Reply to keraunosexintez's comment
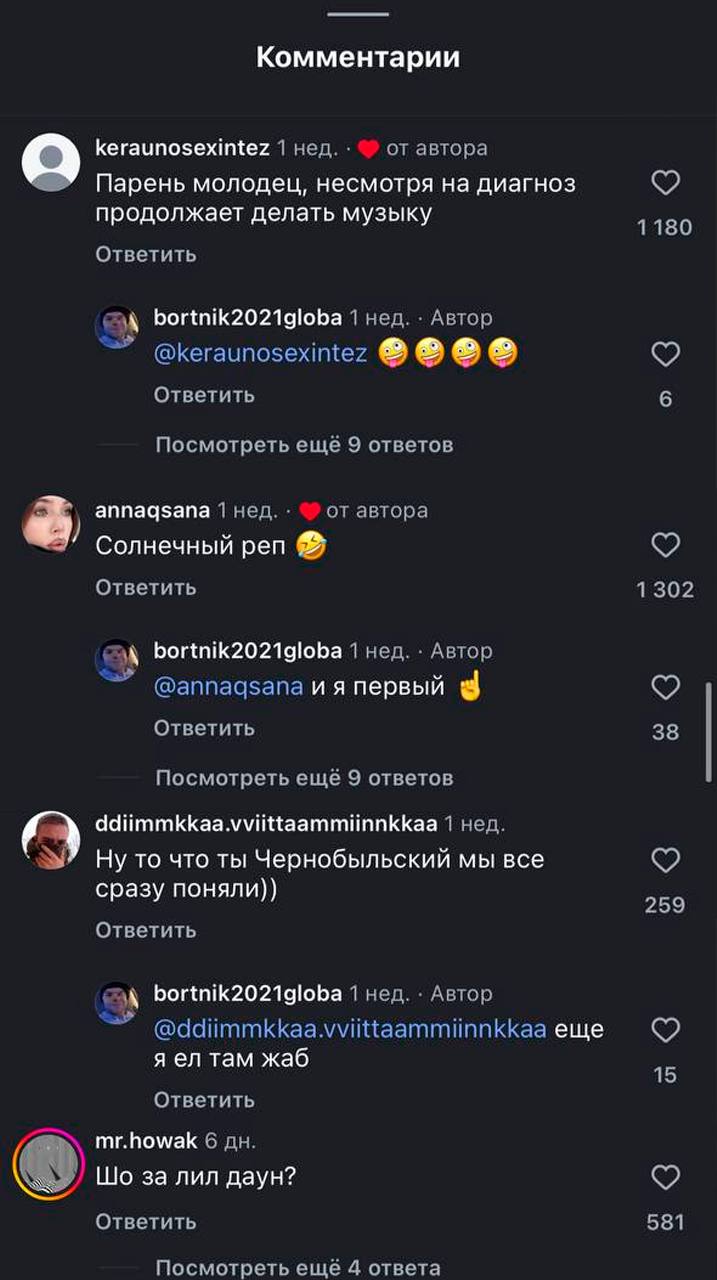The height and width of the screenshot is (1280, 717). click(x=146, y=255)
